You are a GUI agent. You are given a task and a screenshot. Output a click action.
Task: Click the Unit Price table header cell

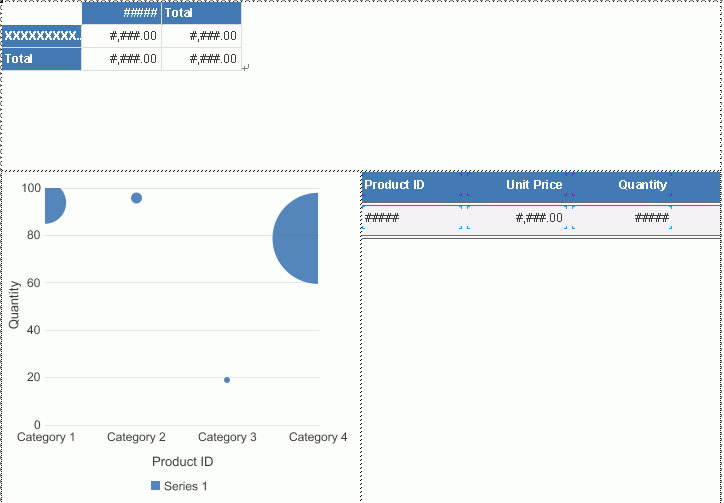point(517,185)
